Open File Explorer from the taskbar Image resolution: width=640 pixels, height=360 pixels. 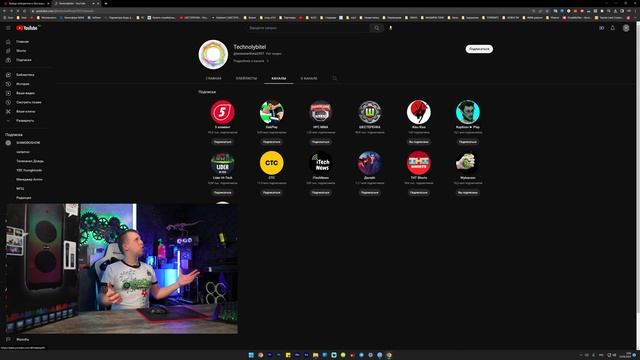pos(316,355)
